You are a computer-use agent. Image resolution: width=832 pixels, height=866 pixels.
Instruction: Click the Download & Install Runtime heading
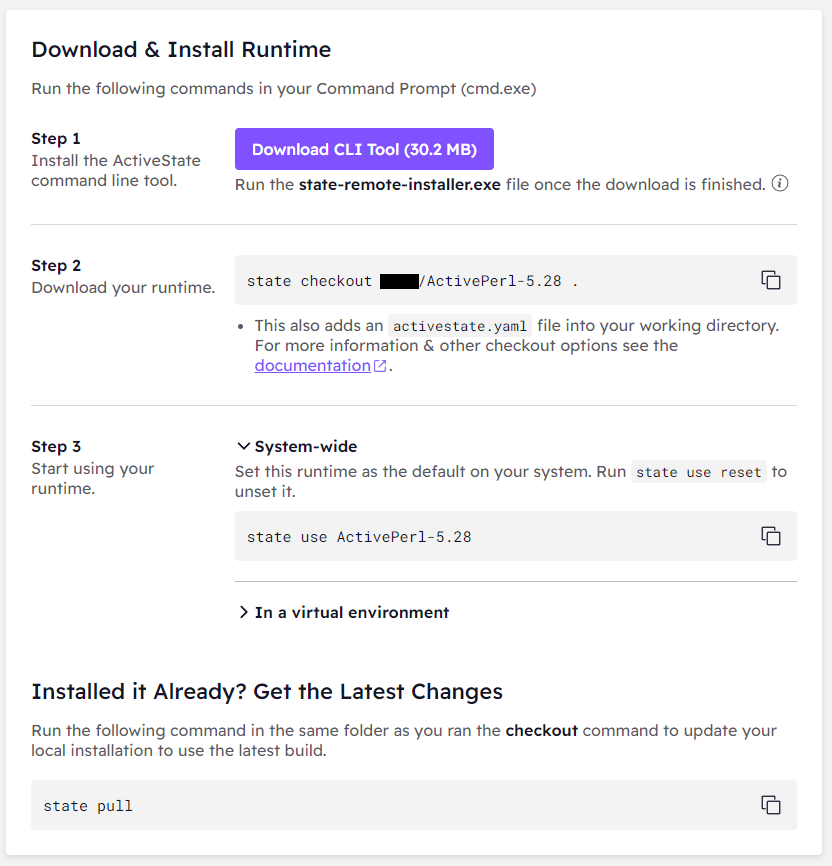181,49
